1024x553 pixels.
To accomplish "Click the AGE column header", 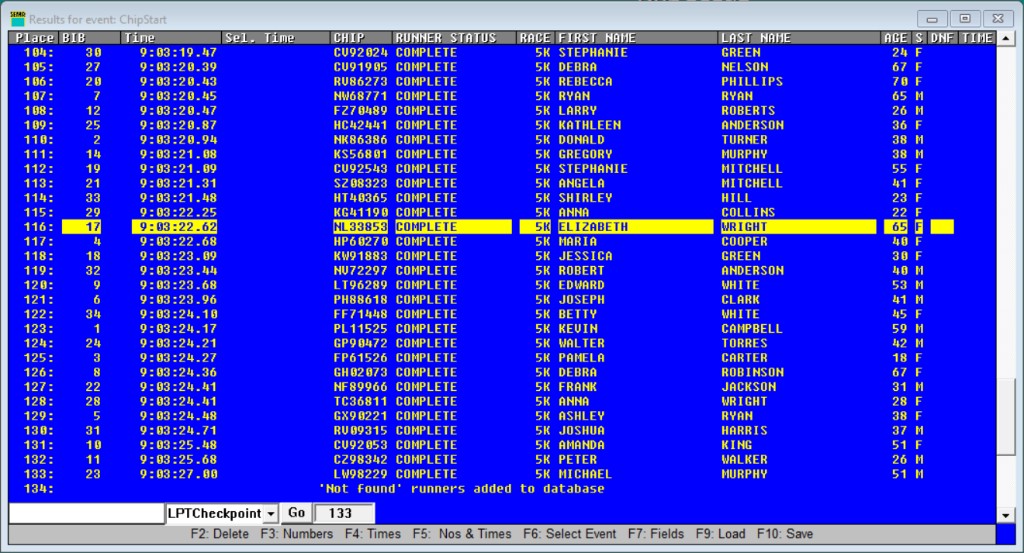I will coord(895,38).
